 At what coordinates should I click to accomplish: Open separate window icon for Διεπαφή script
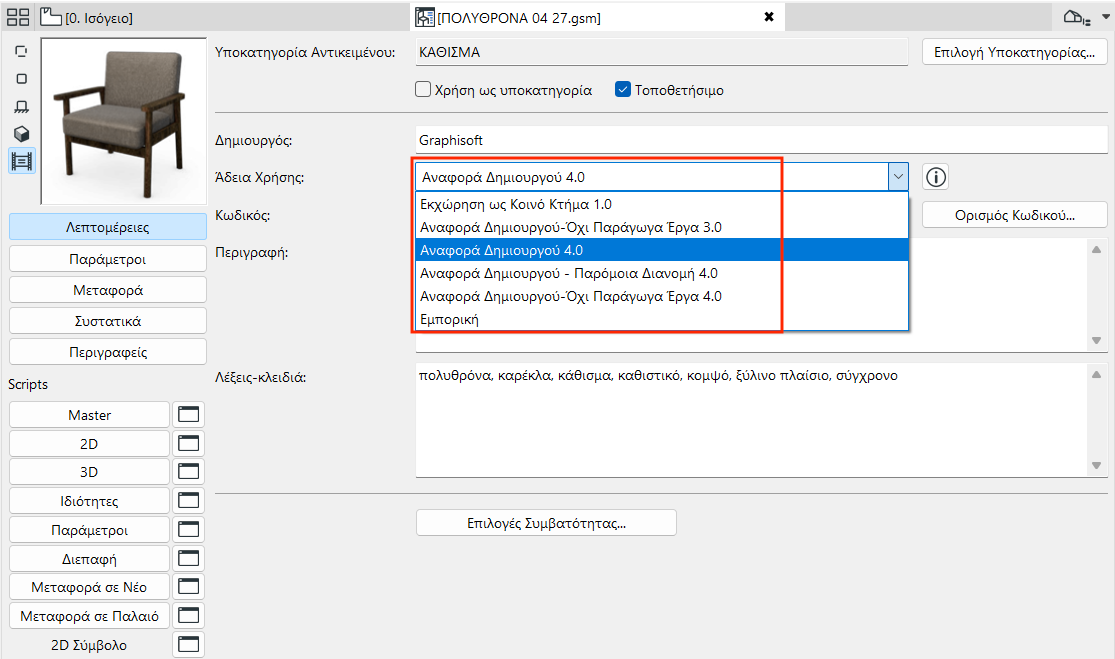(188, 559)
